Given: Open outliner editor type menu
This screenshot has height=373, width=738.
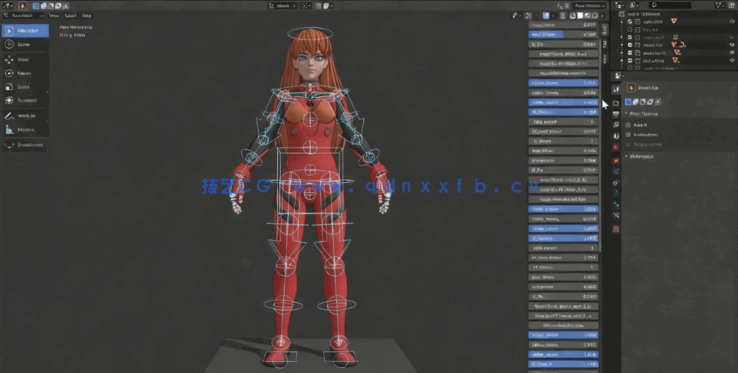Looking at the screenshot, I should pos(620,5).
